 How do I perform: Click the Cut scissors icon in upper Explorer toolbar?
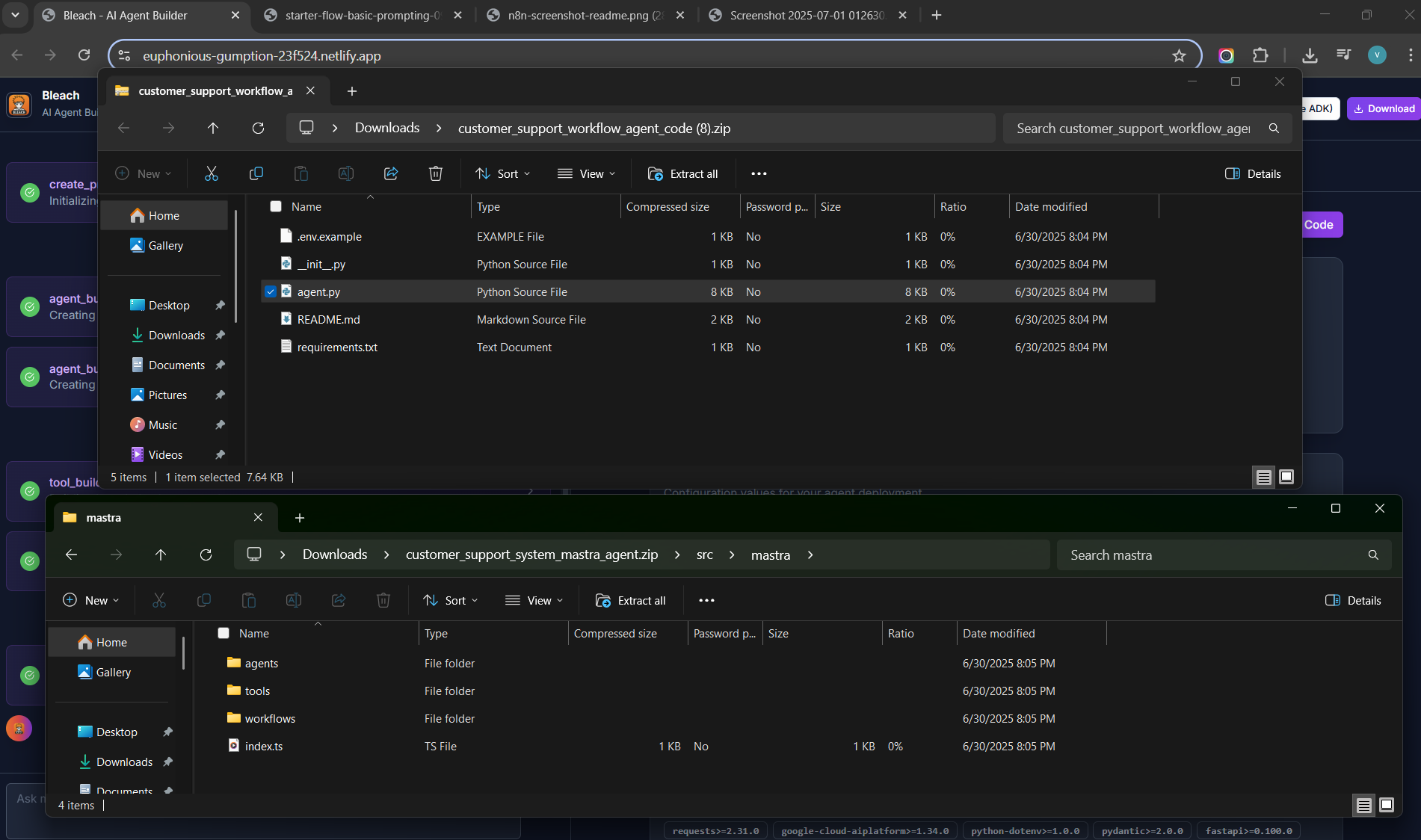(212, 173)
